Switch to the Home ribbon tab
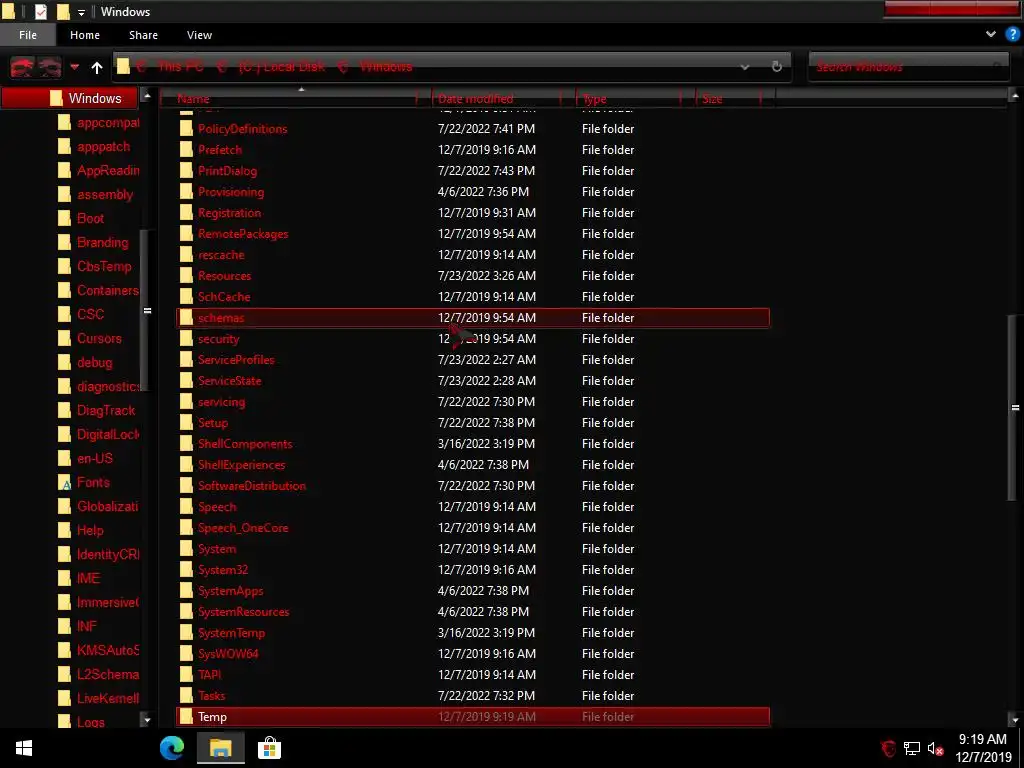 (85, 35)
